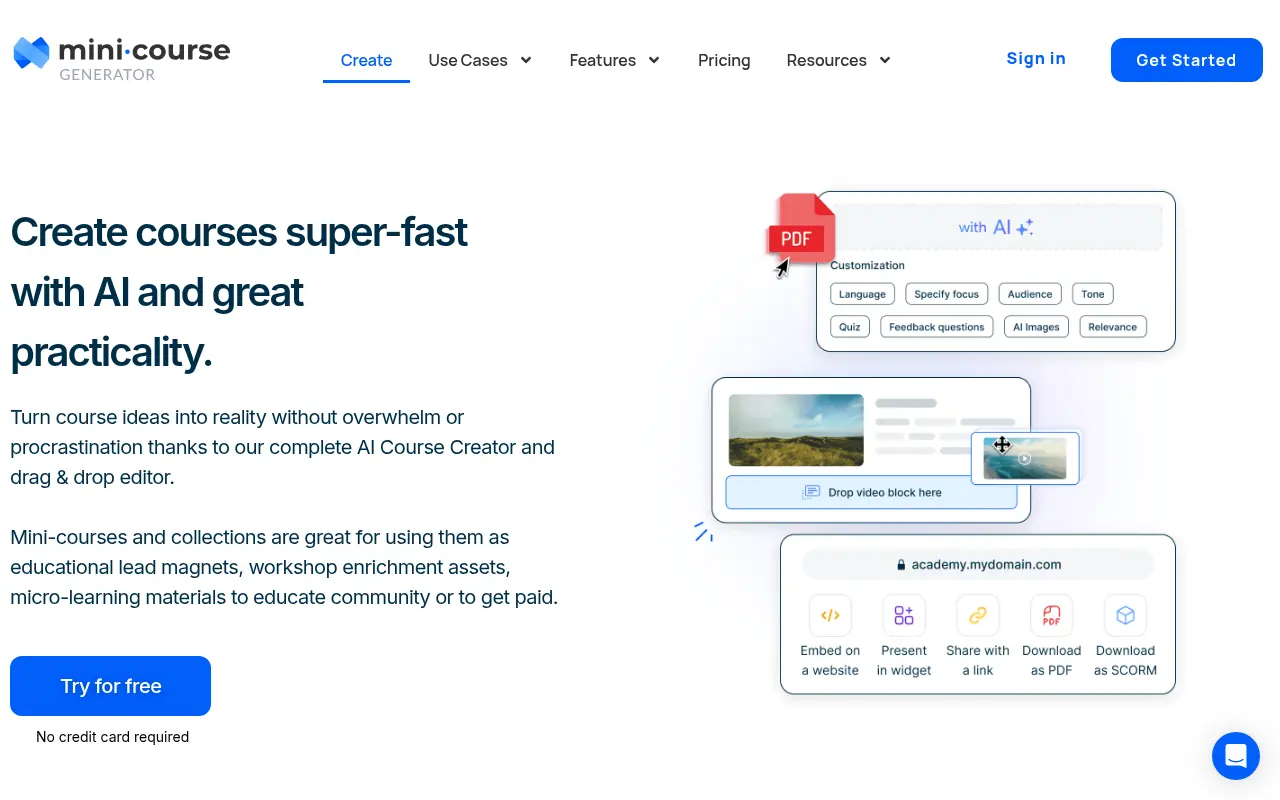Select the Present in widget icon

(x=904, y=616)
